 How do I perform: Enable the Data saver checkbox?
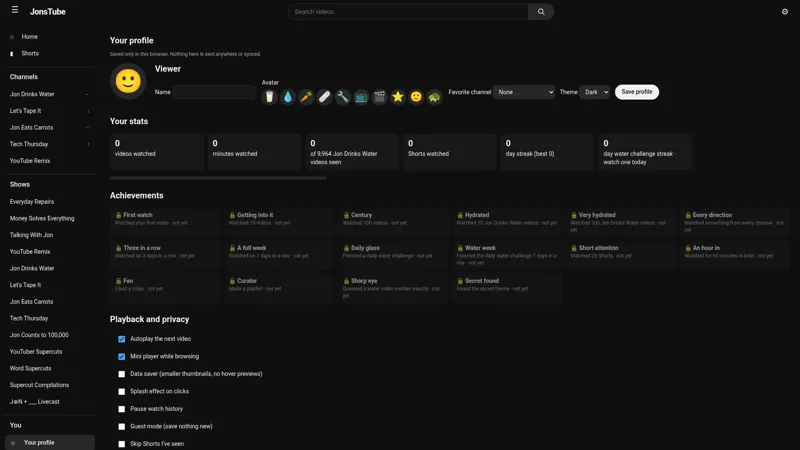121,374
